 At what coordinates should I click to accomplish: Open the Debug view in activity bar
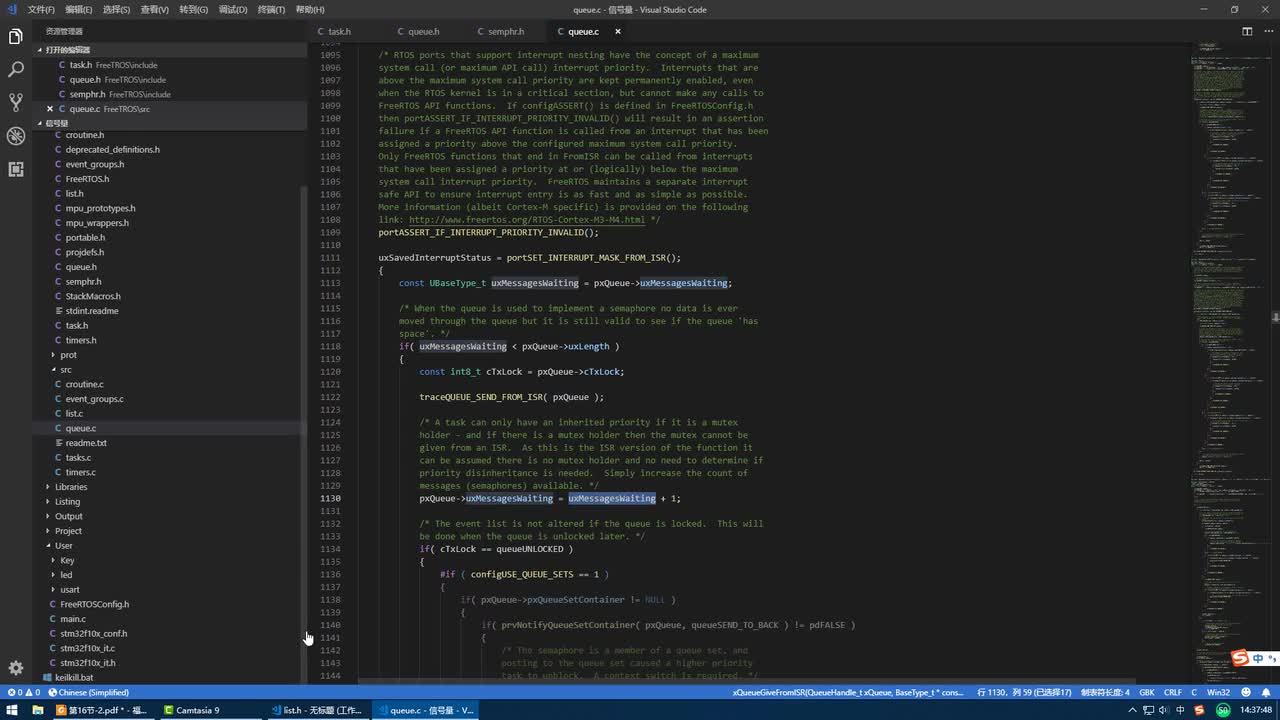[15, 136]
